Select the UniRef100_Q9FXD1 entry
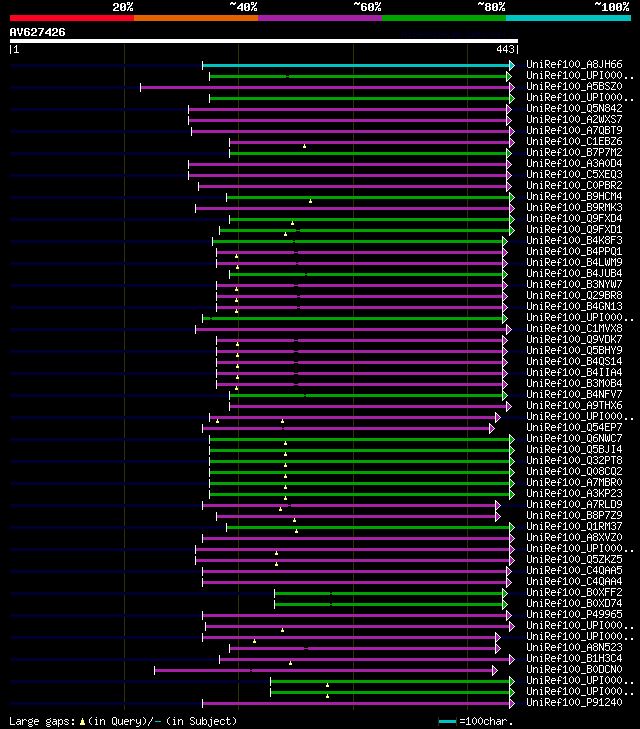 click(x=574, y=230)
